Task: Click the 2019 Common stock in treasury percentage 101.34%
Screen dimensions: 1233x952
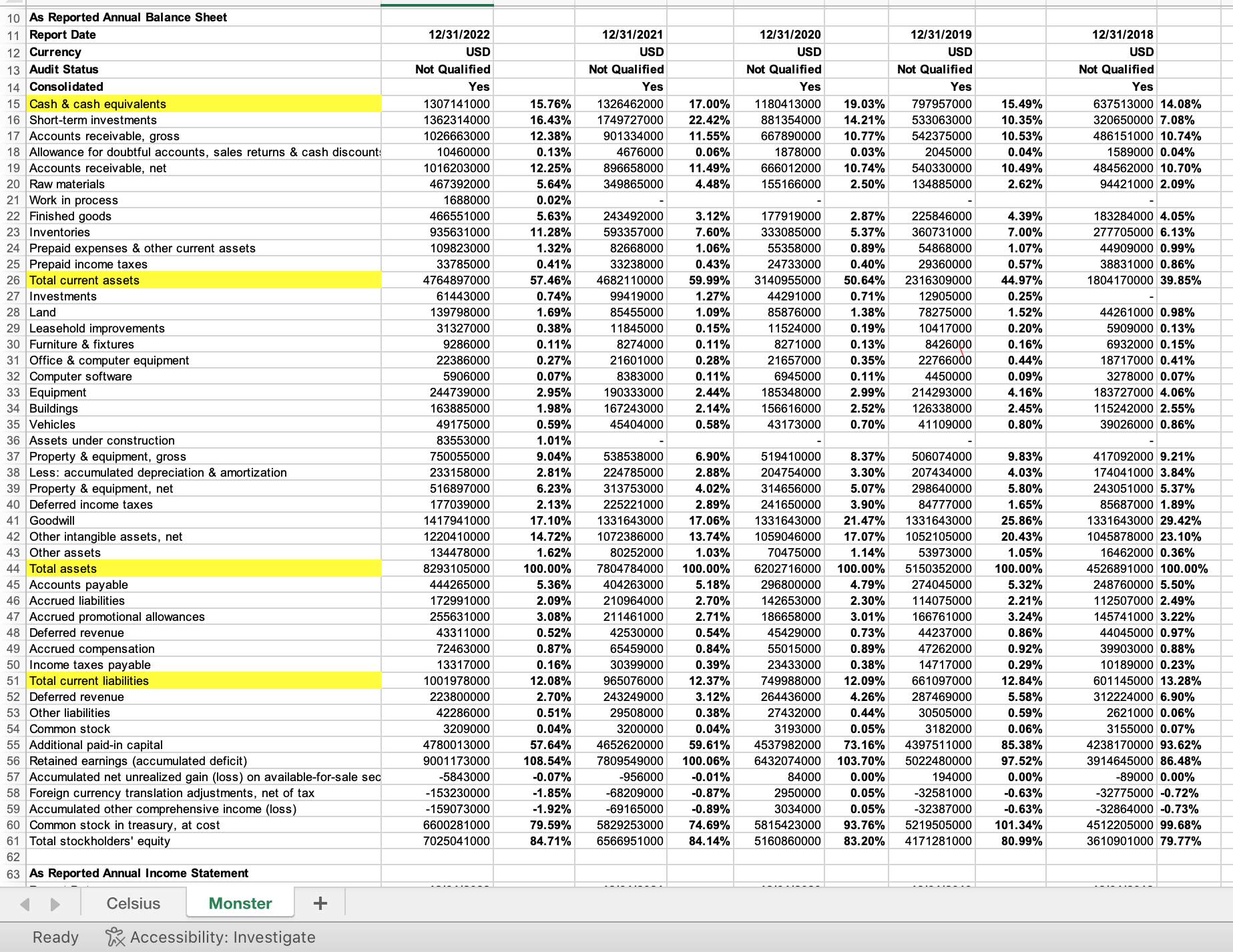Action: [1010, 825]
